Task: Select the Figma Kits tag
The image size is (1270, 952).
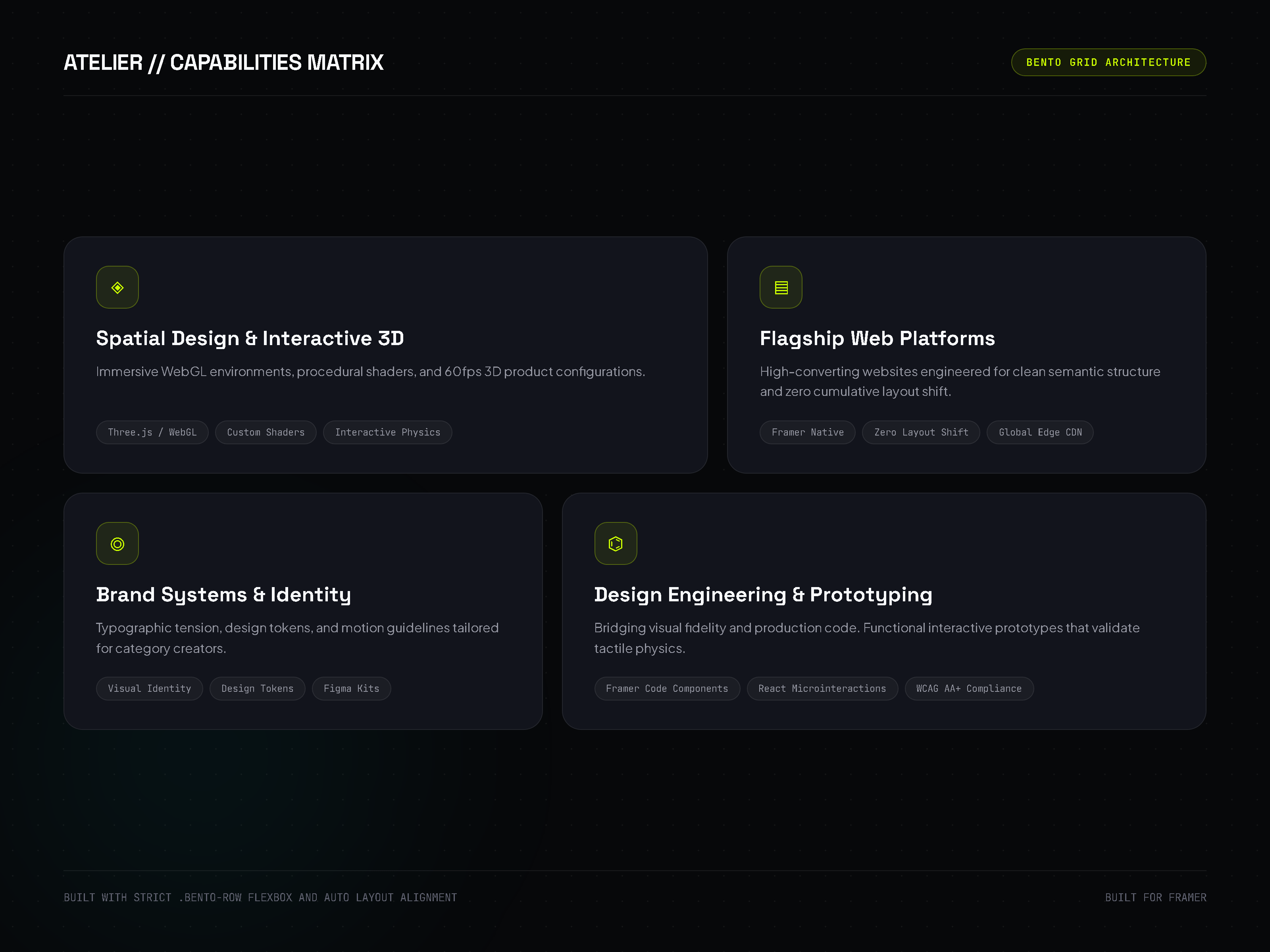Action: (351, 689)
